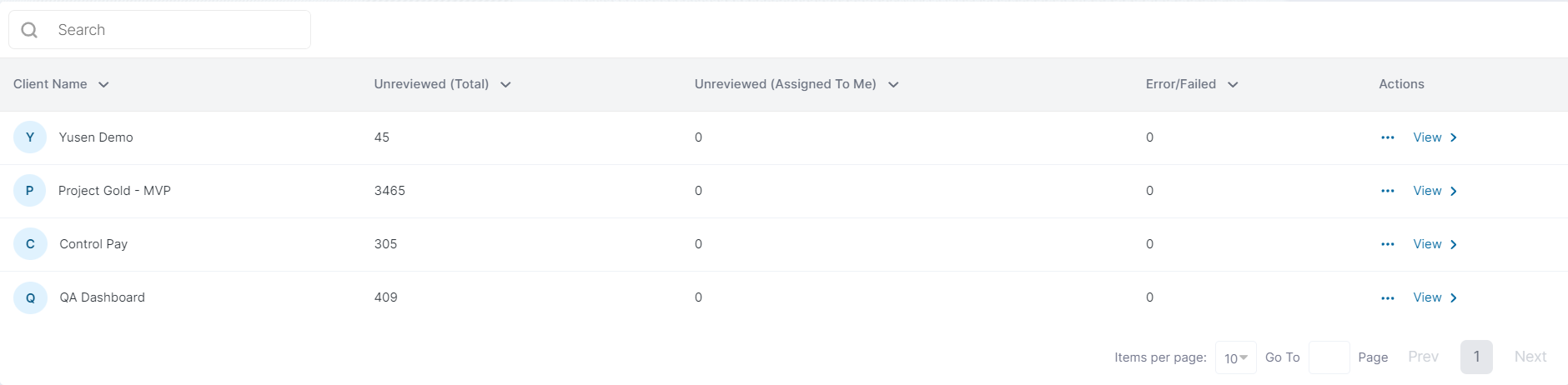Click the Yusen Demo avatar icon
The height and width of the screenshot is (385, 1568).
(30, 137)
